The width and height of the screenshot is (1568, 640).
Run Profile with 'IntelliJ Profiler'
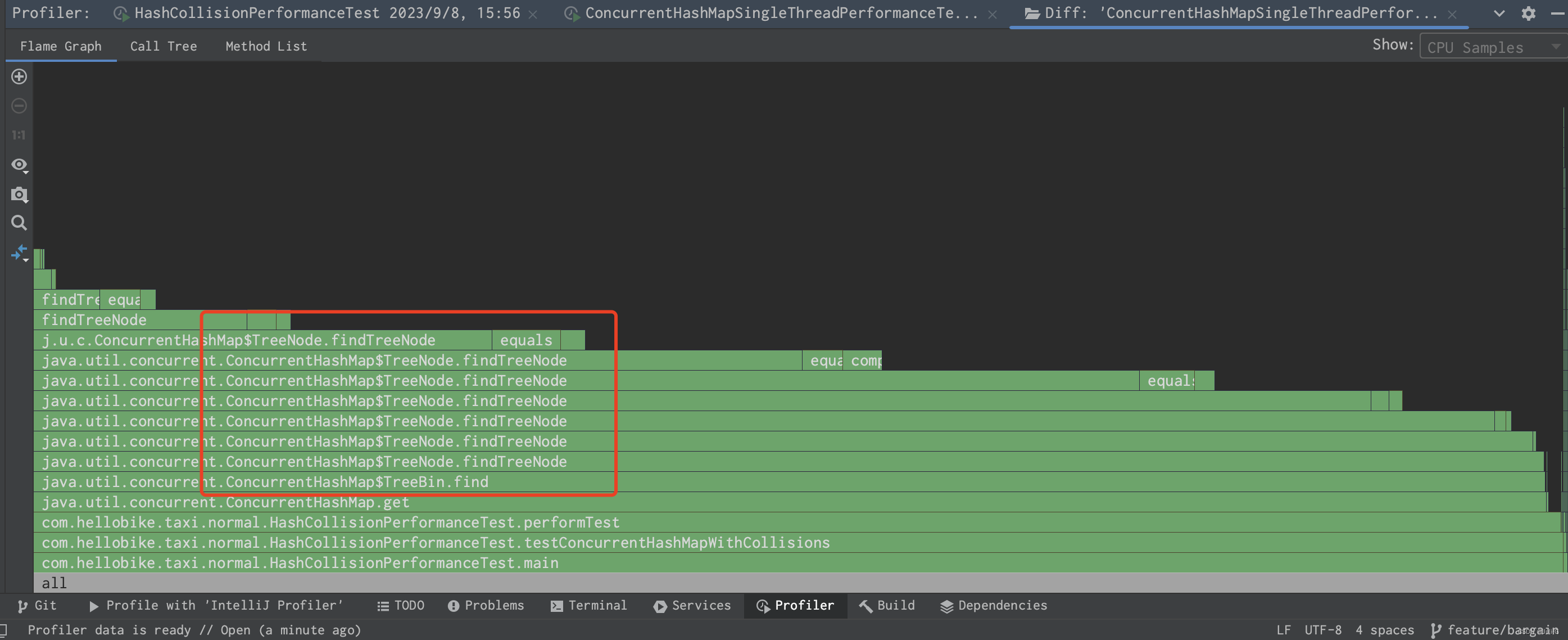215,605
